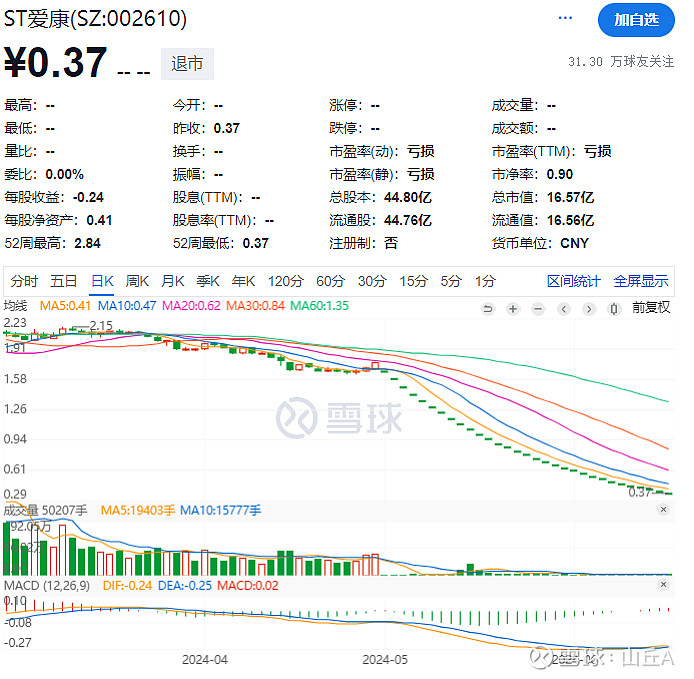This screenshot has width=694, height=679.
Task: Click the volume MA10:15777手 label
Action: click(220, 510)
